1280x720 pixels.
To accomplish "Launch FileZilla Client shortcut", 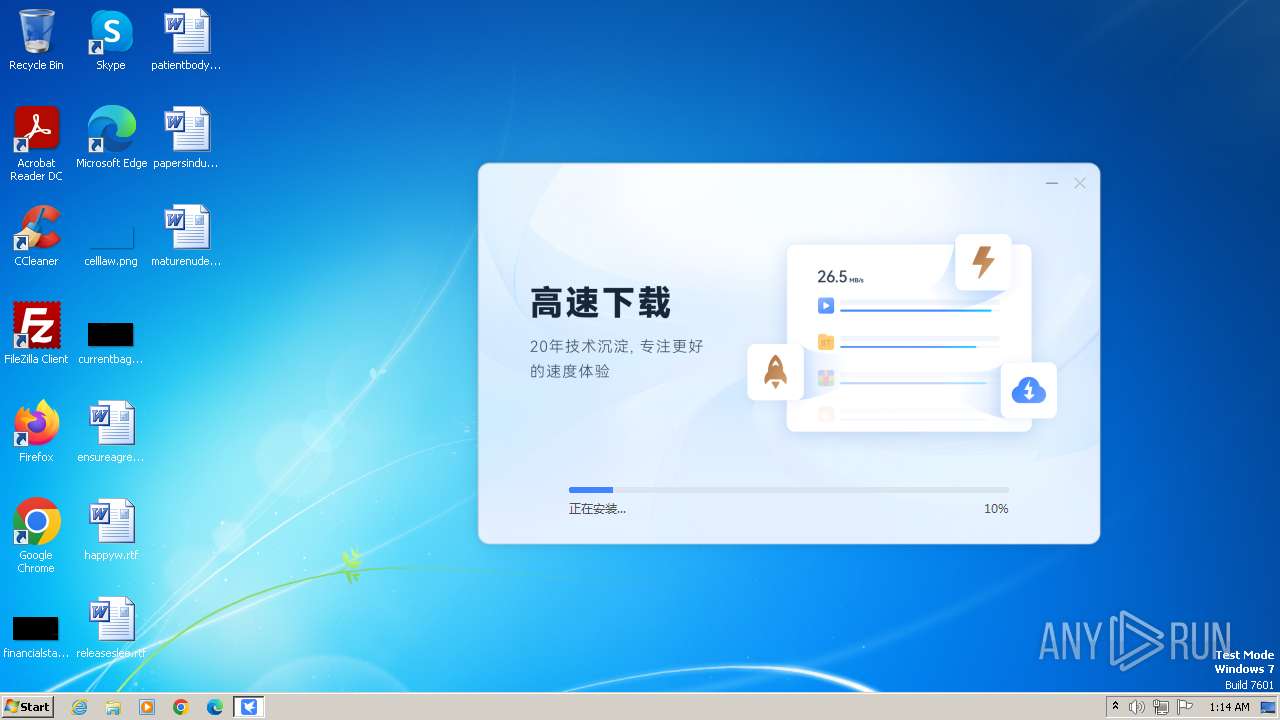I will coord(36,334).
